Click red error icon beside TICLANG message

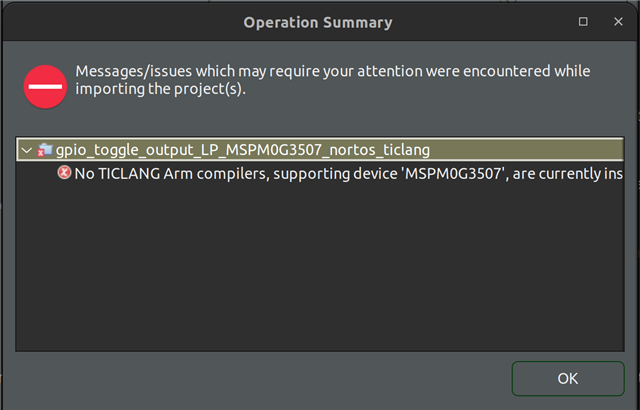point(64,173)
